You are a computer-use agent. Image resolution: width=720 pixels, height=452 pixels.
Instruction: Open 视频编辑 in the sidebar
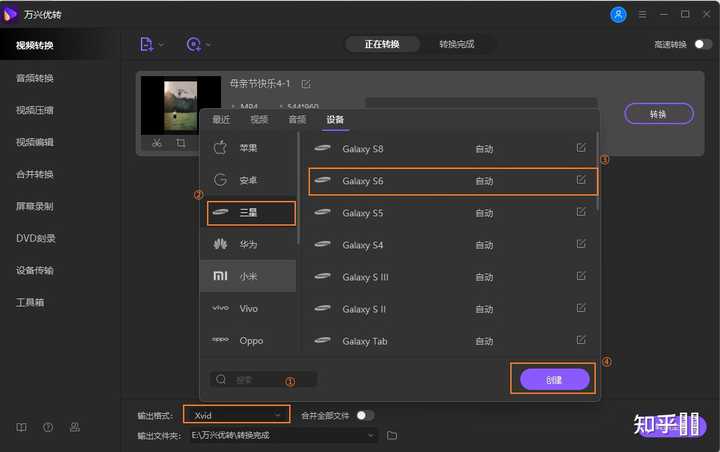tap(35, 142)
